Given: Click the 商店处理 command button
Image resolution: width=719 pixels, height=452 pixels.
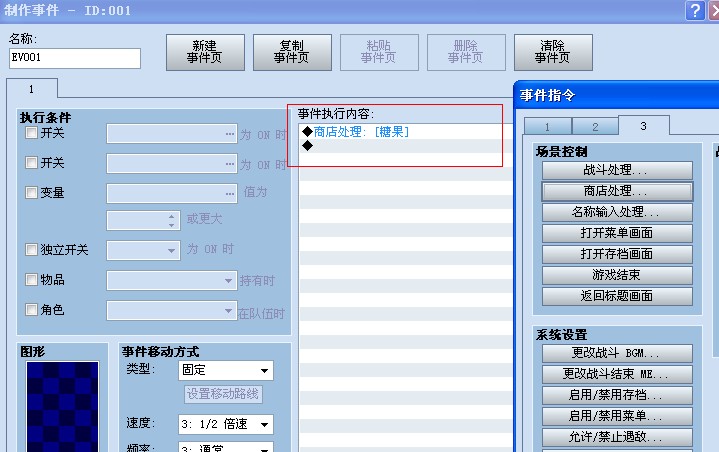Looking at the screenshot, I should pyautogui.click(x=617, y=191).
